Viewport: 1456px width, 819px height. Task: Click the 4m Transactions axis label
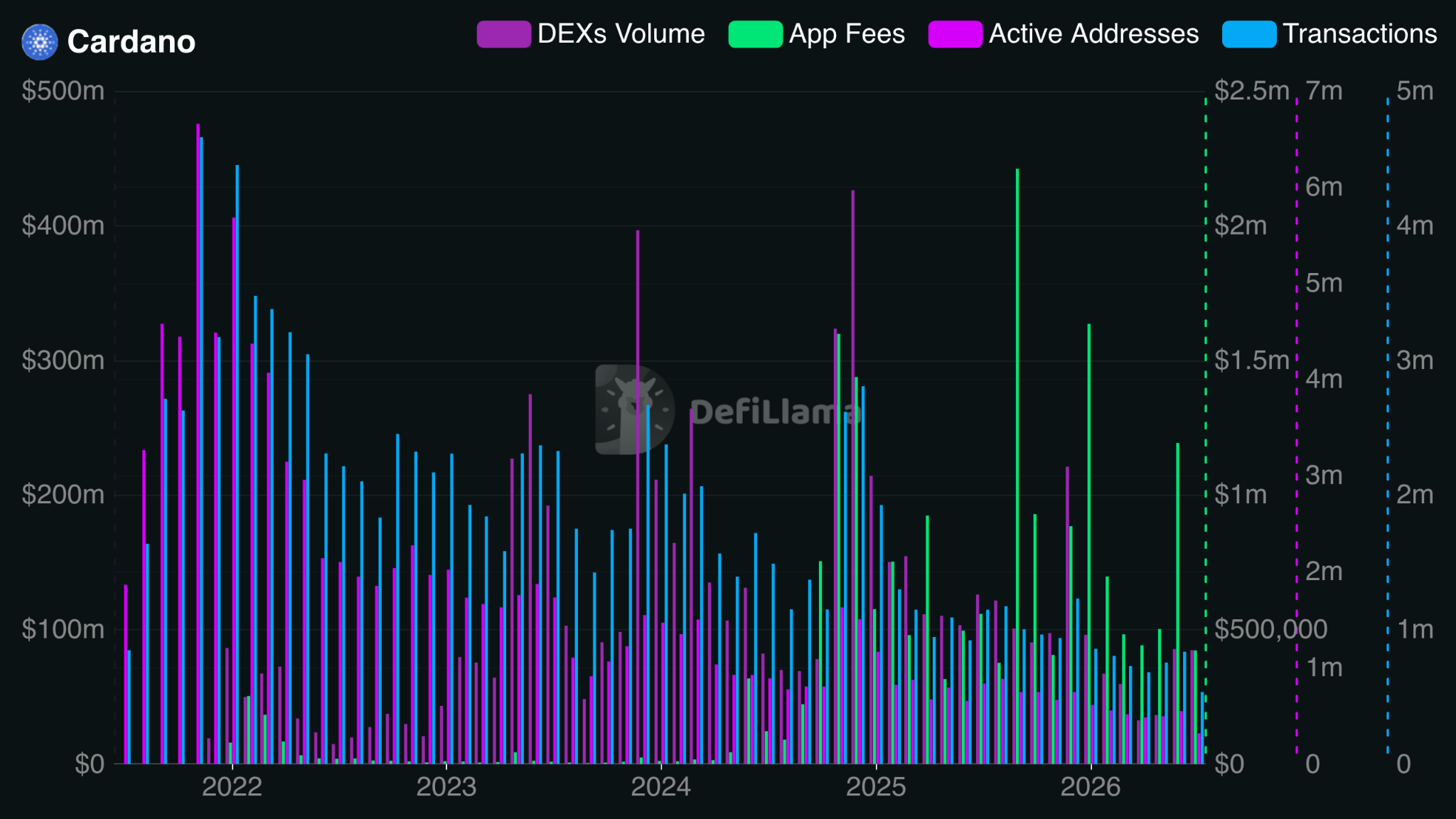(1415, 225)
